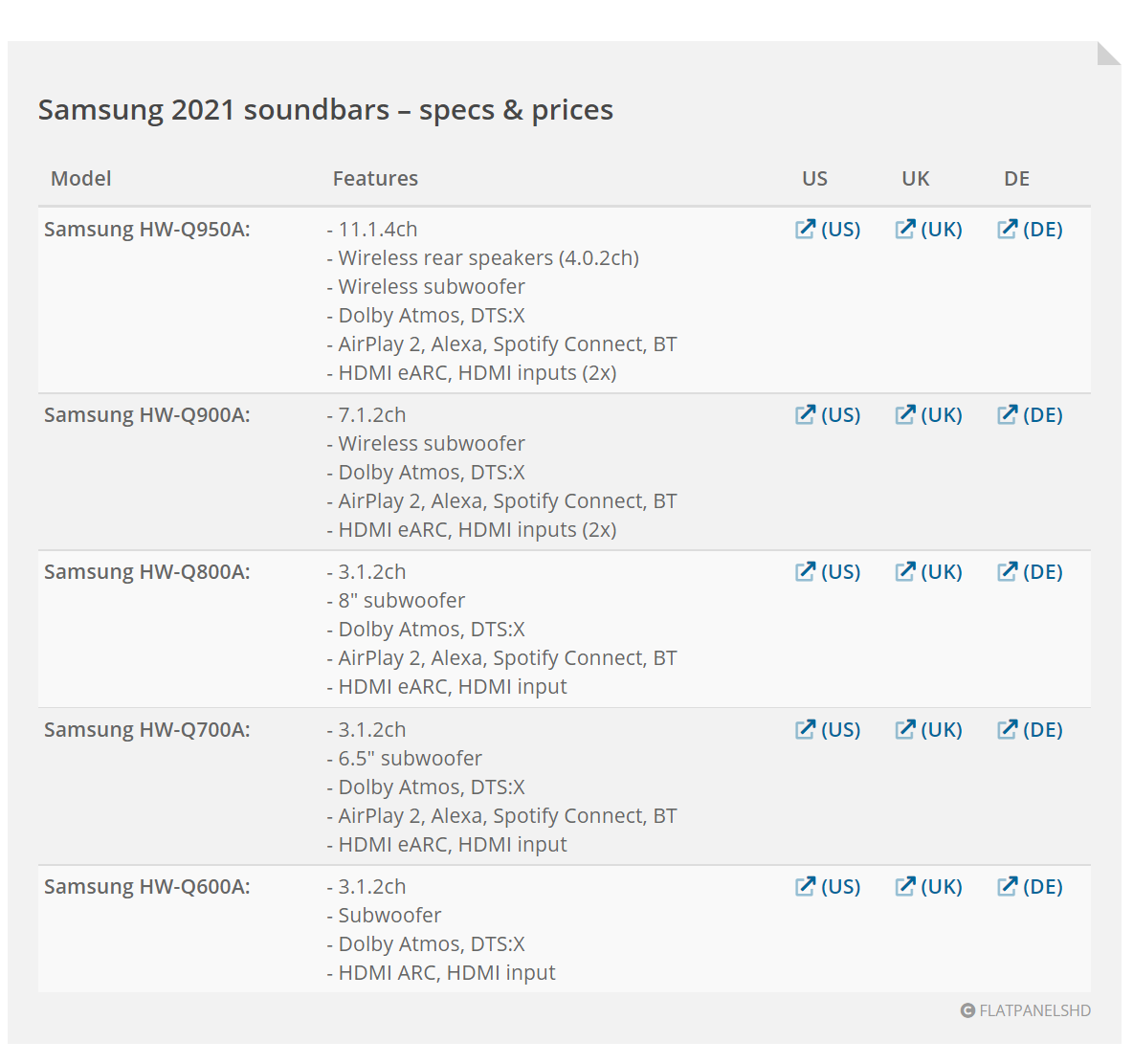Screen dimensions: 1133x1064
Task: Click the Model column header
Action: [81, 178]
